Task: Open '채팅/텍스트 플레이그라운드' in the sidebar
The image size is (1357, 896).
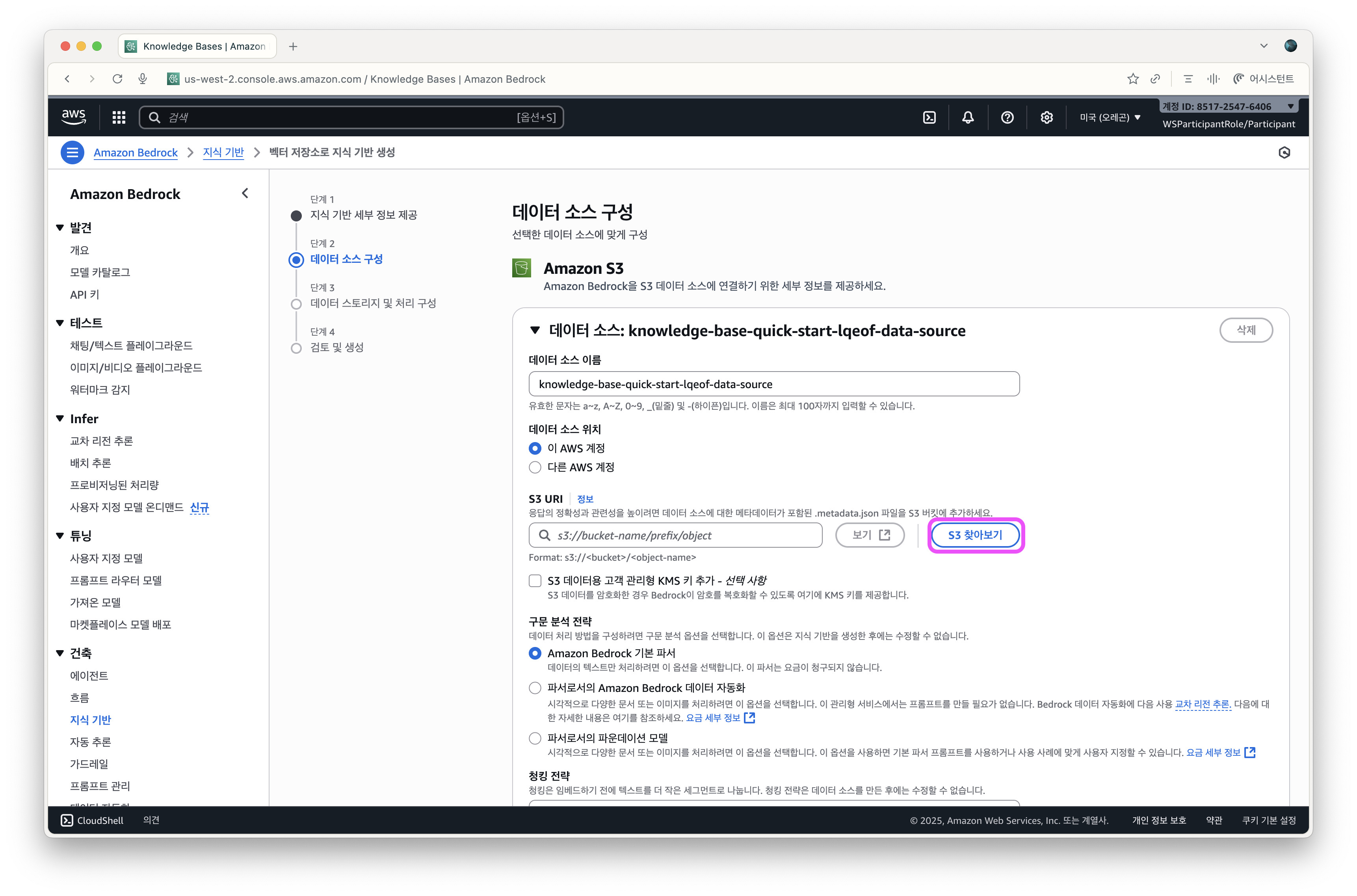Action: 131,345
